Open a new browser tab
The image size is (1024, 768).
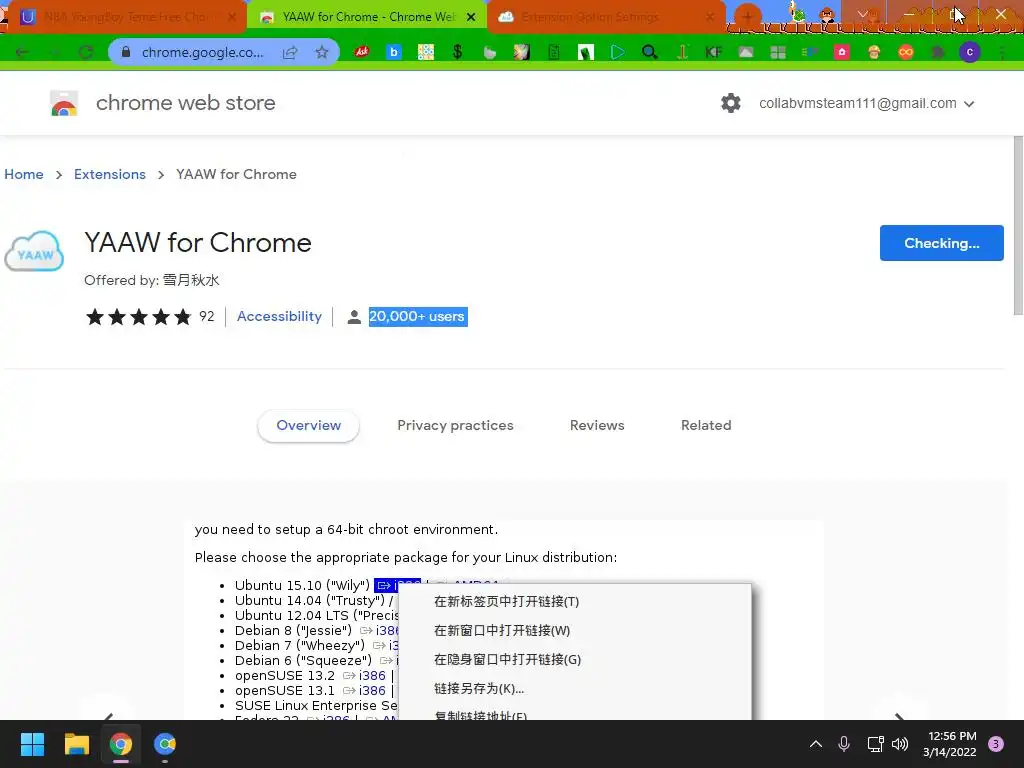point(747,16)
